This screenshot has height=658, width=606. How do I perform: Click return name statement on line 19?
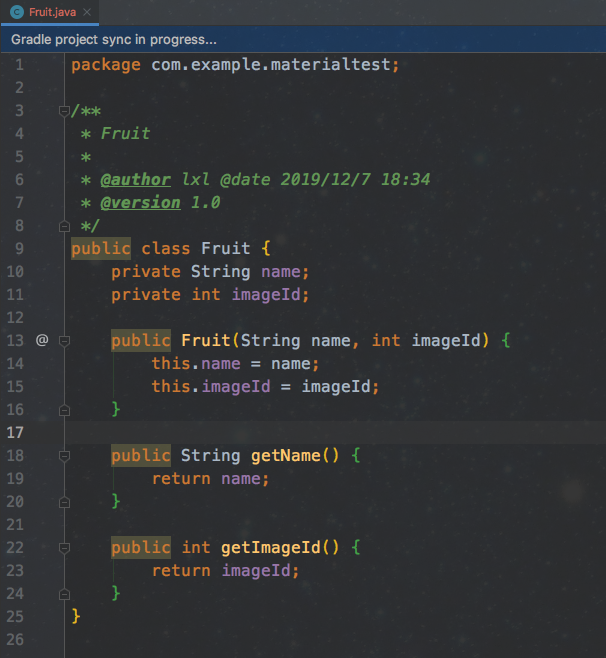[210, 479]
